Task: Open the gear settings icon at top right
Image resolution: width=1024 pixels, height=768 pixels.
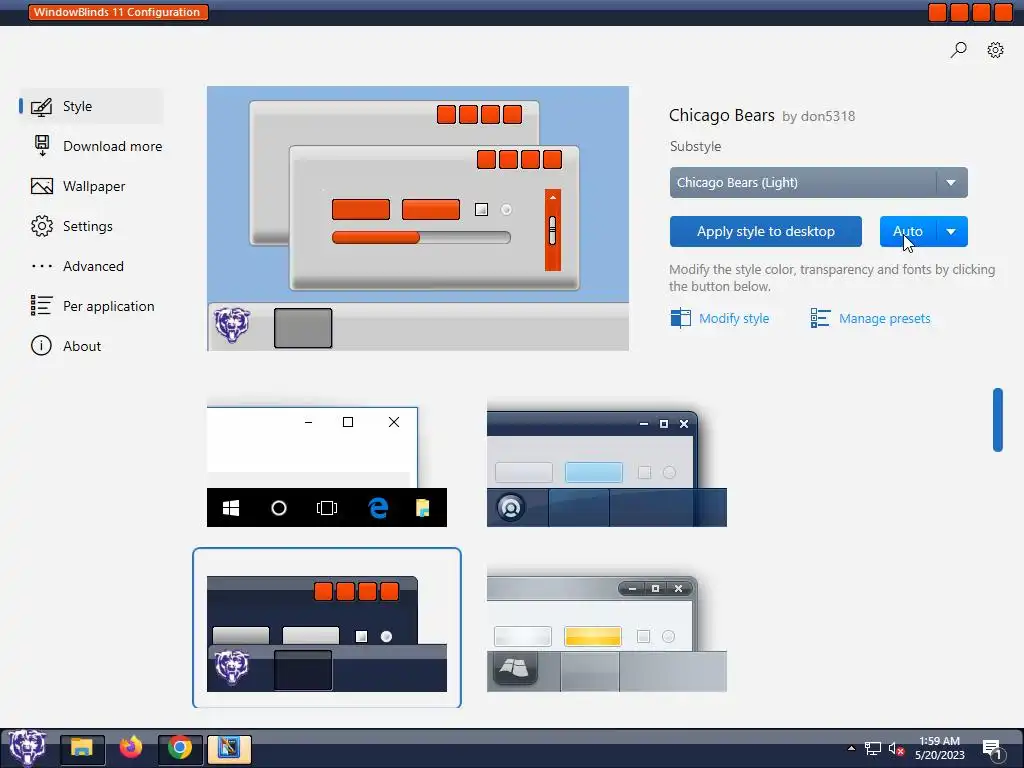Action: pos(995,50)
